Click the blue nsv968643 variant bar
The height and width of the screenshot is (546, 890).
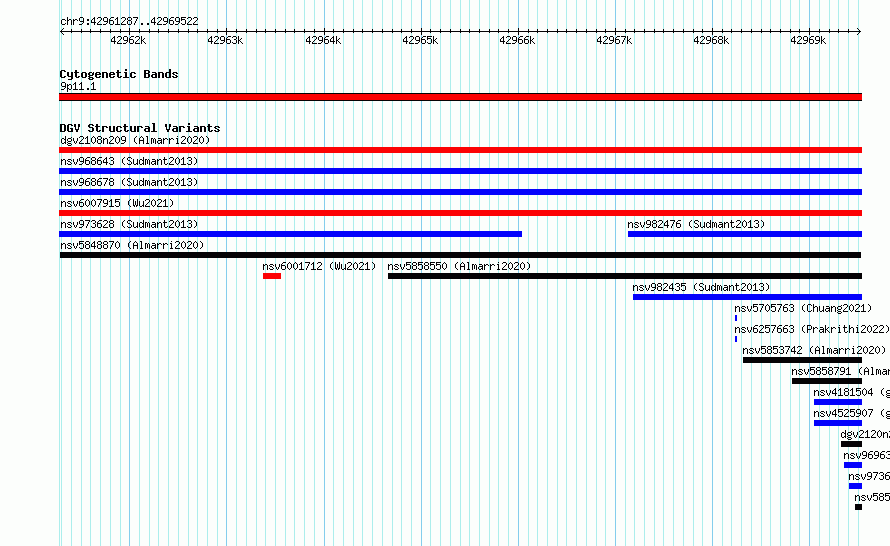pos(460,171)
